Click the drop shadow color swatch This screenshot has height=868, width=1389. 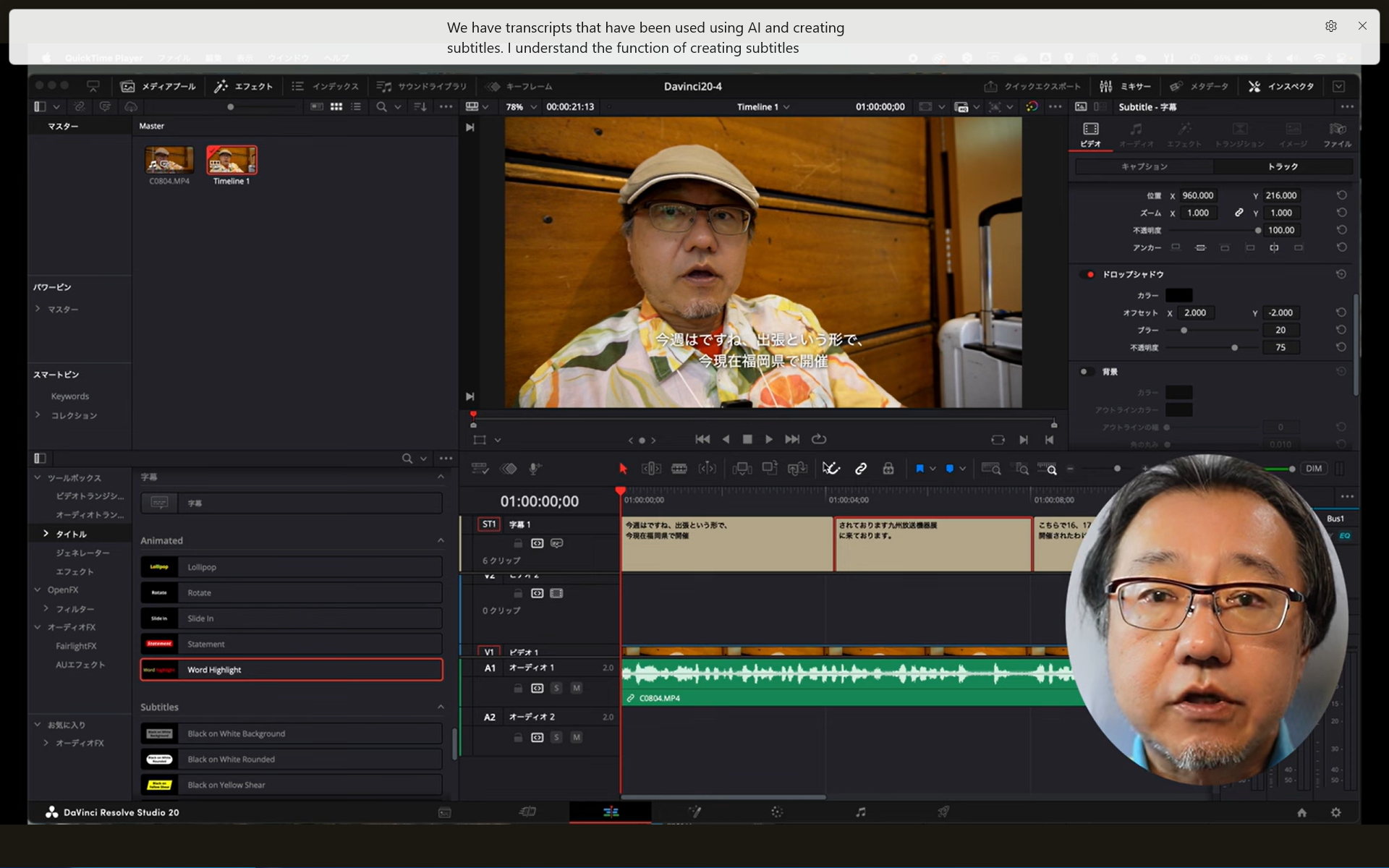[x=1178, y=295]
